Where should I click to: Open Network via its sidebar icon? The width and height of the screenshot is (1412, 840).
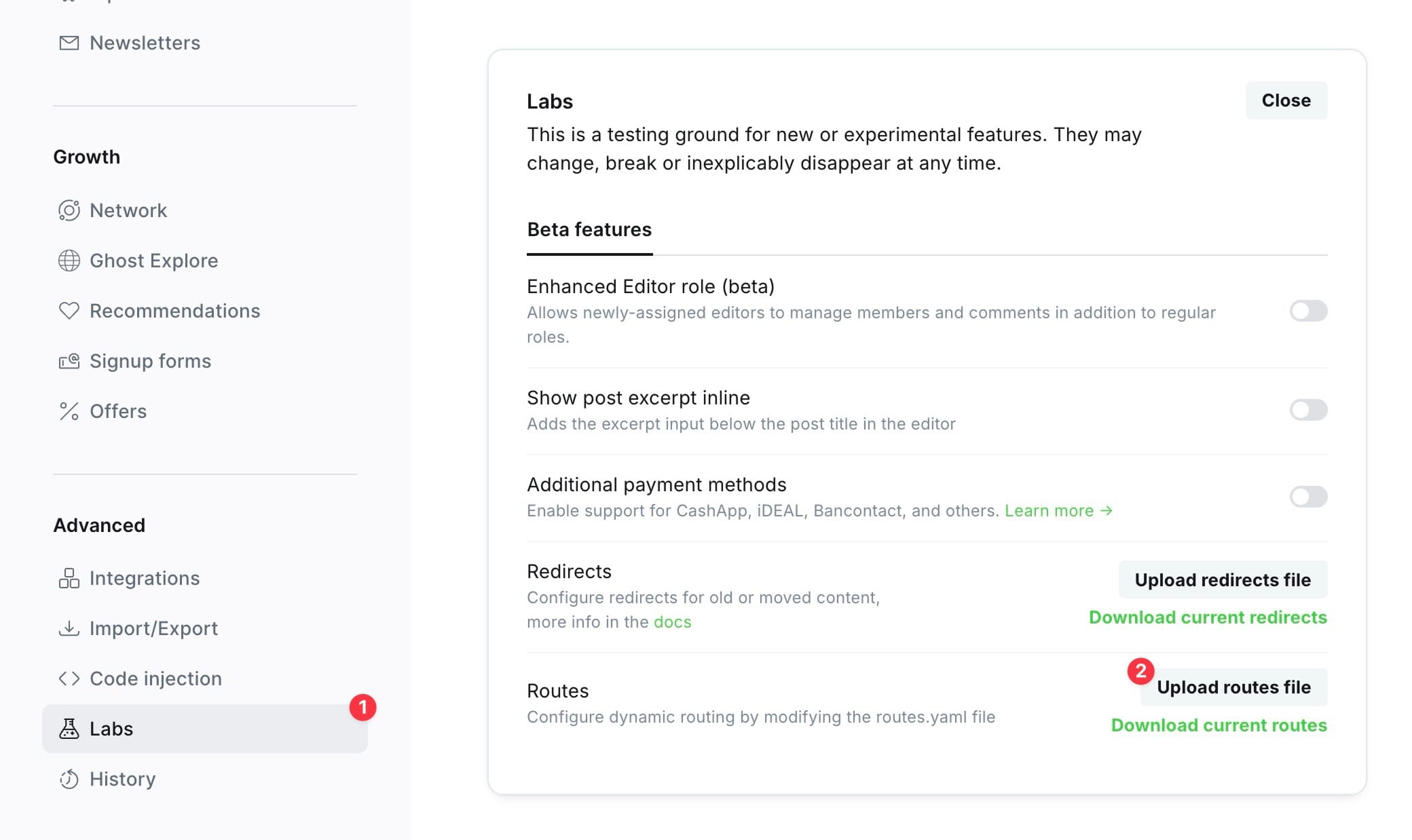point(69,210)
